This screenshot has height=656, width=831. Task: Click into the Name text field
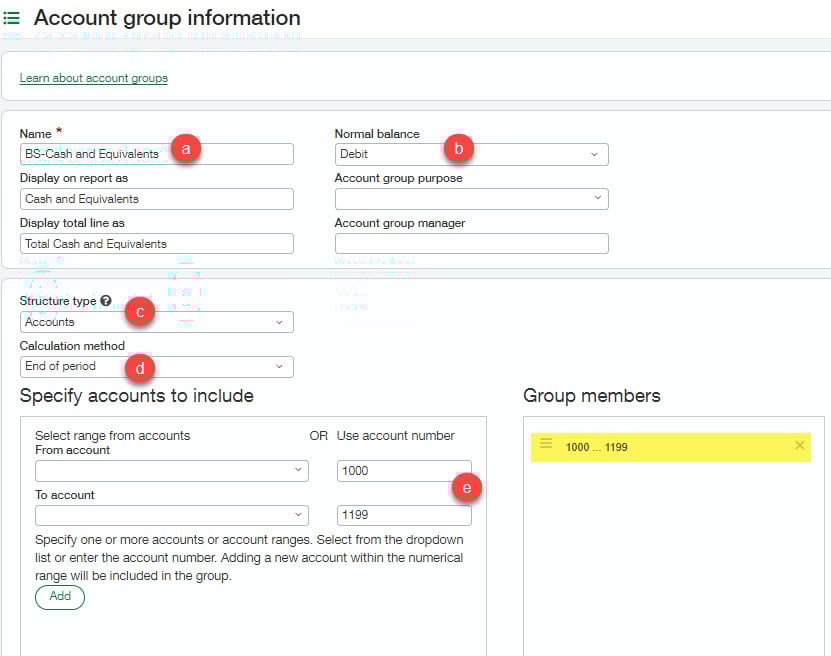tap(95, 154)
